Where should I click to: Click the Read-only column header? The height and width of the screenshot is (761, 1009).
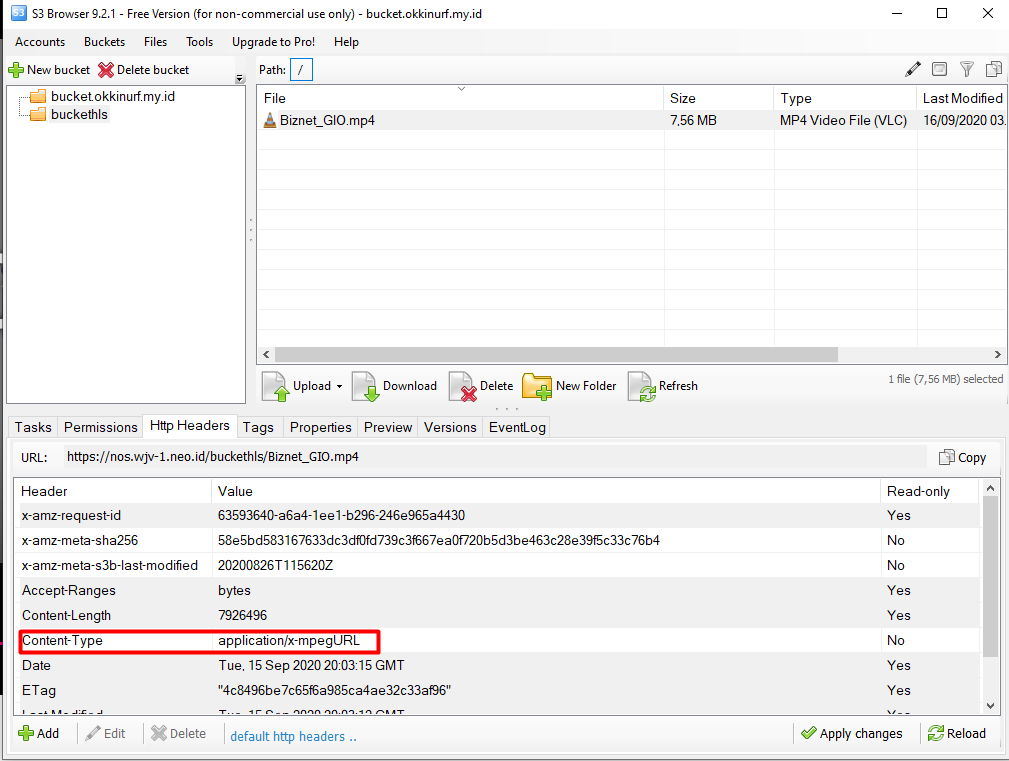click(929, 491)
